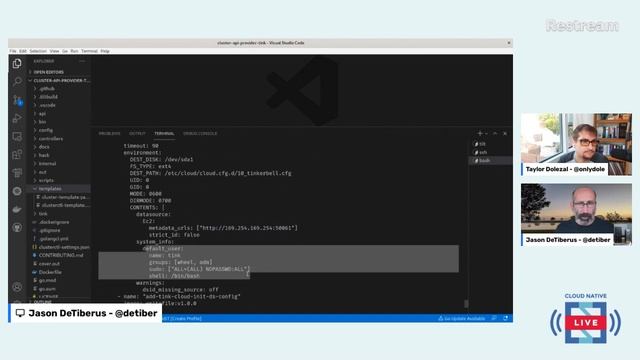Open the Accounts icon in activity bar
Screen dimensions: 640x360
(17, 287)
